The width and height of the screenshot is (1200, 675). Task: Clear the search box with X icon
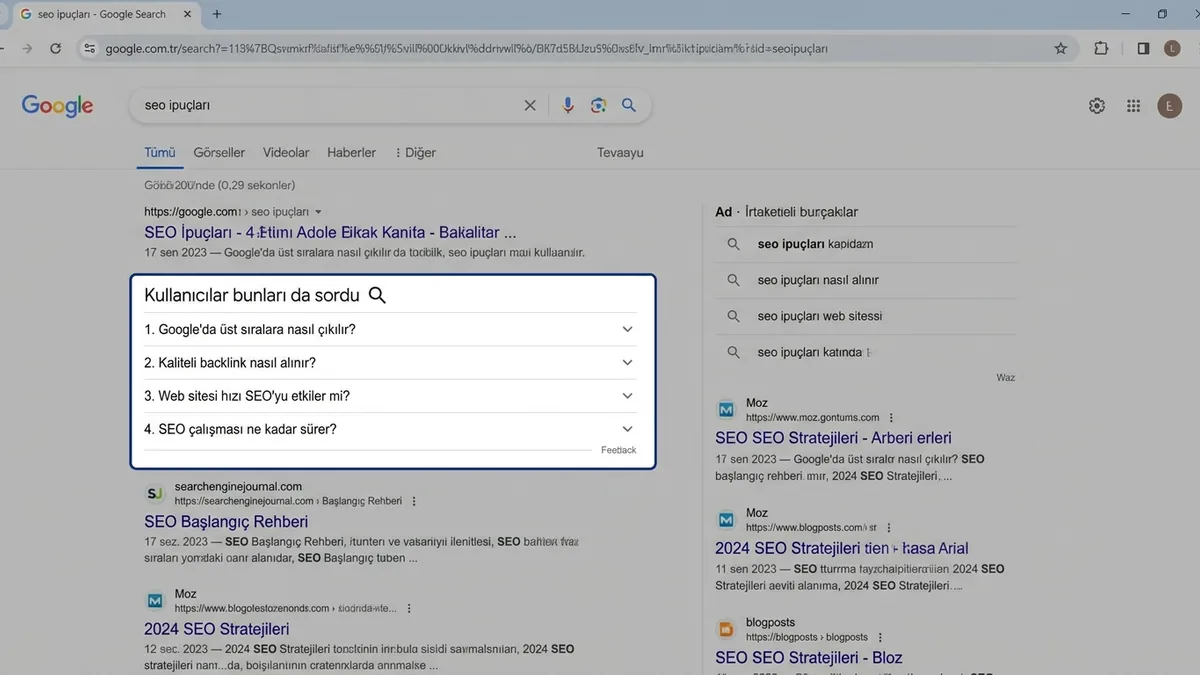(530, 105)
